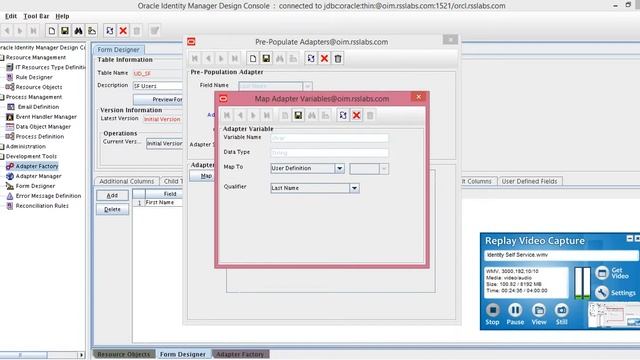Collapse Process Management tree node

(x=2, y=97)
